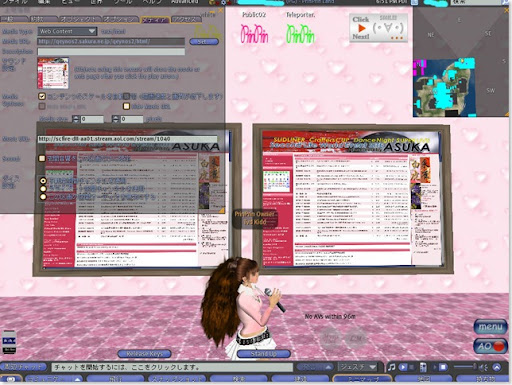Click the music note icon in media controls

coord(391,367)
